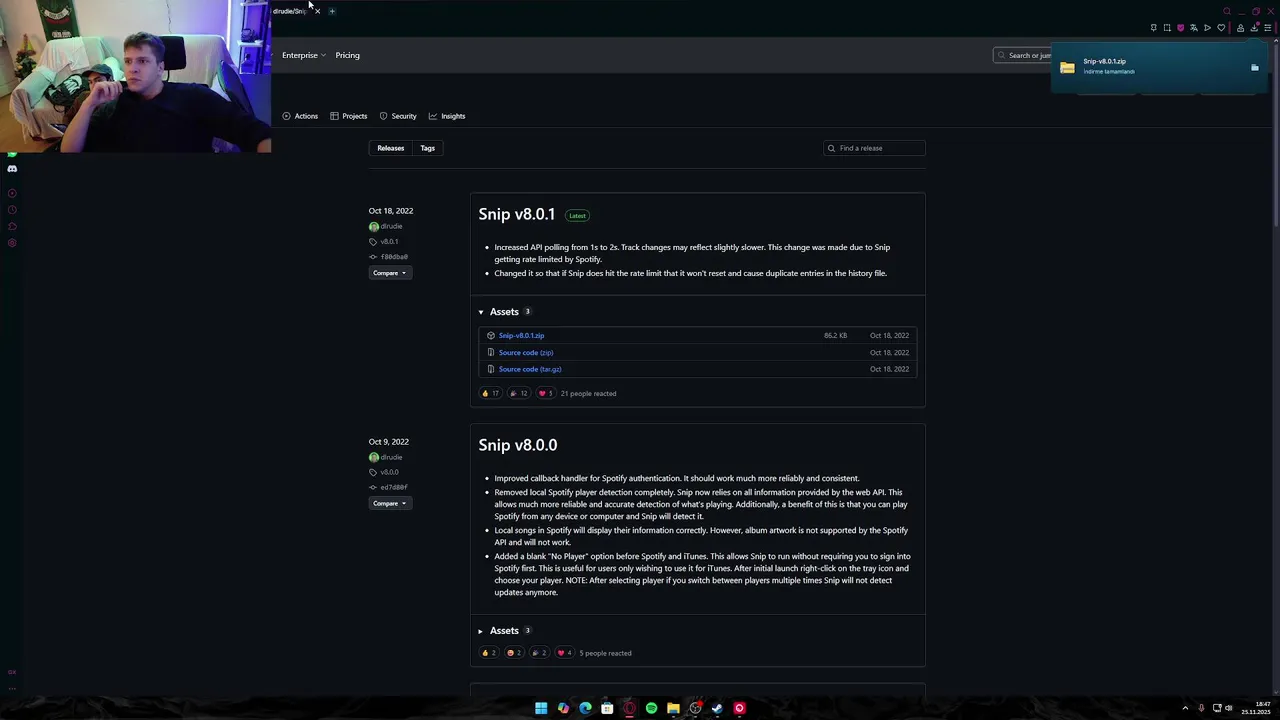The width and height of the screenshot is (1280, 720).
Task: Click the heart bookmark icon in toolbar
Action: (x=1220, y=28)
